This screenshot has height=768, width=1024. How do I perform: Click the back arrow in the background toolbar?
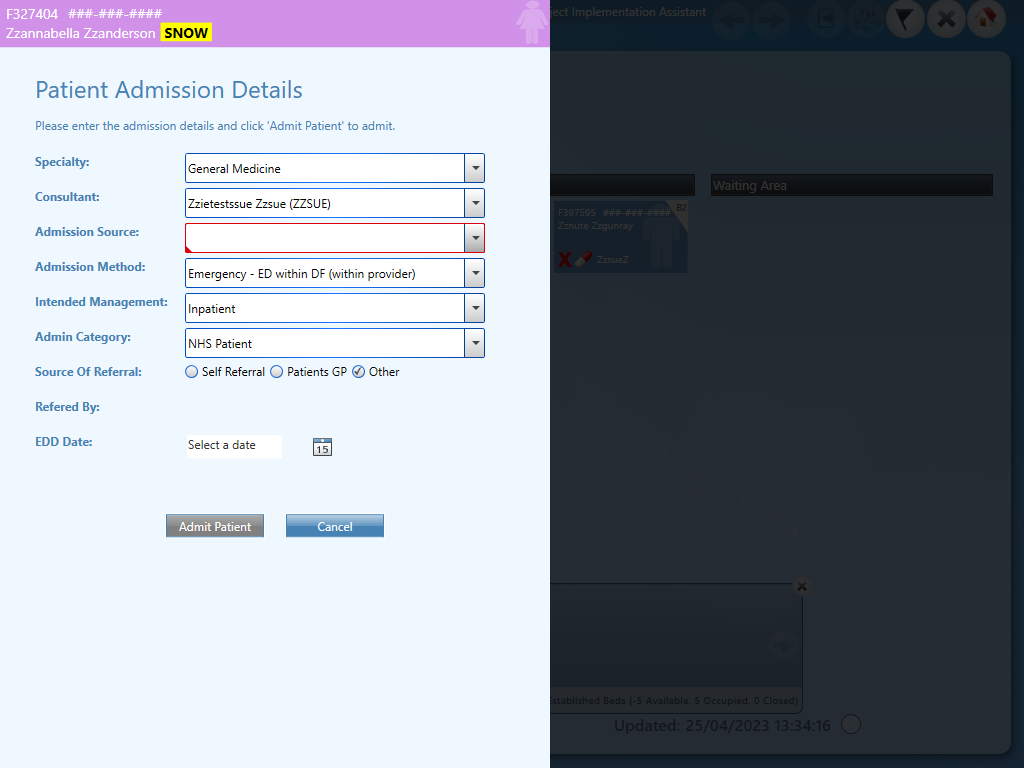pyautogui.click(x=731, y=20)
